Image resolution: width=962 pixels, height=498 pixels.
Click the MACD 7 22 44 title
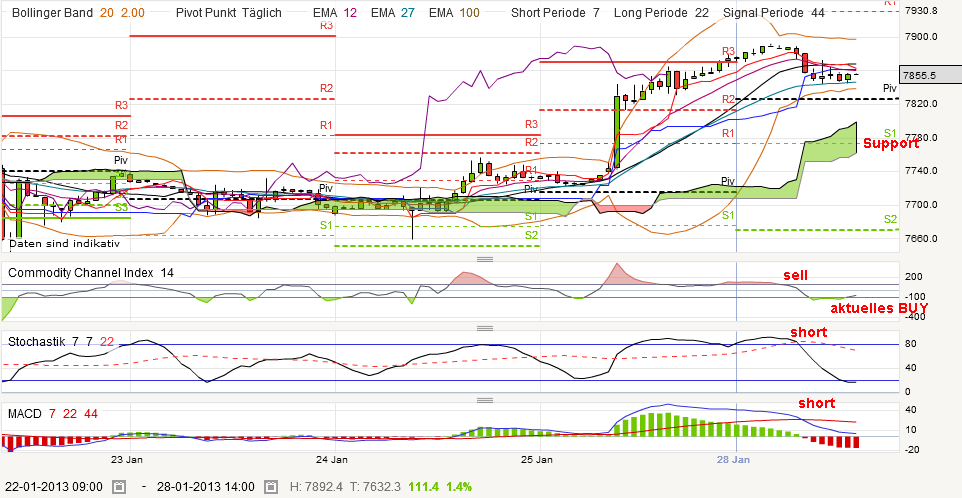53,414
